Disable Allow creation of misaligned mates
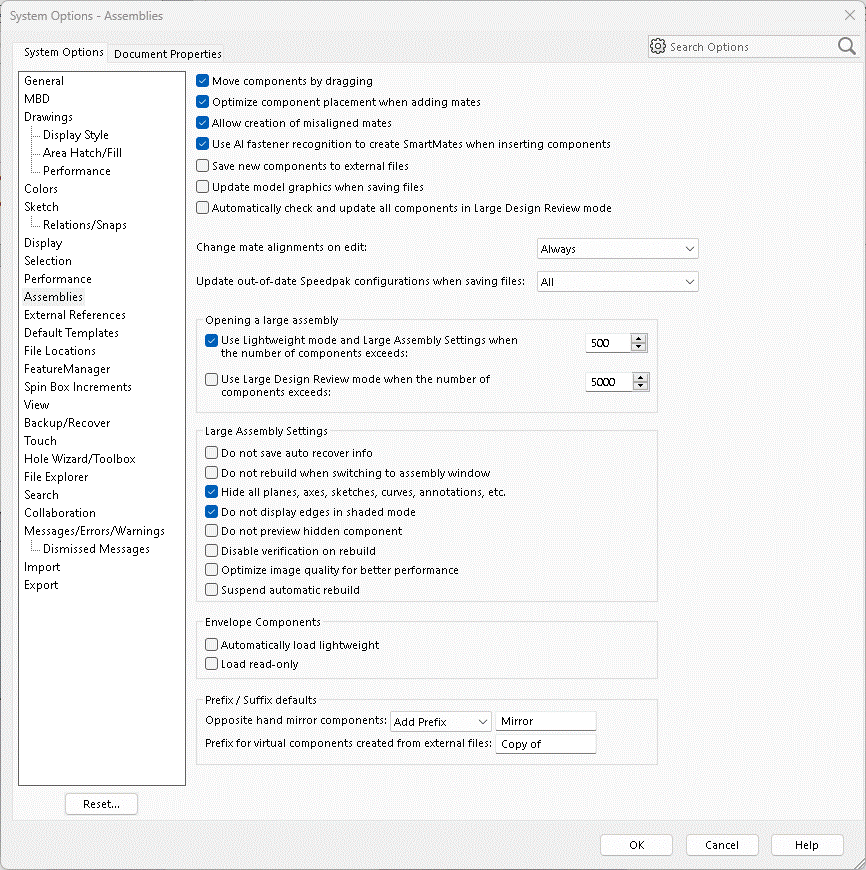The image size is (866, 870). coord(202,123)
